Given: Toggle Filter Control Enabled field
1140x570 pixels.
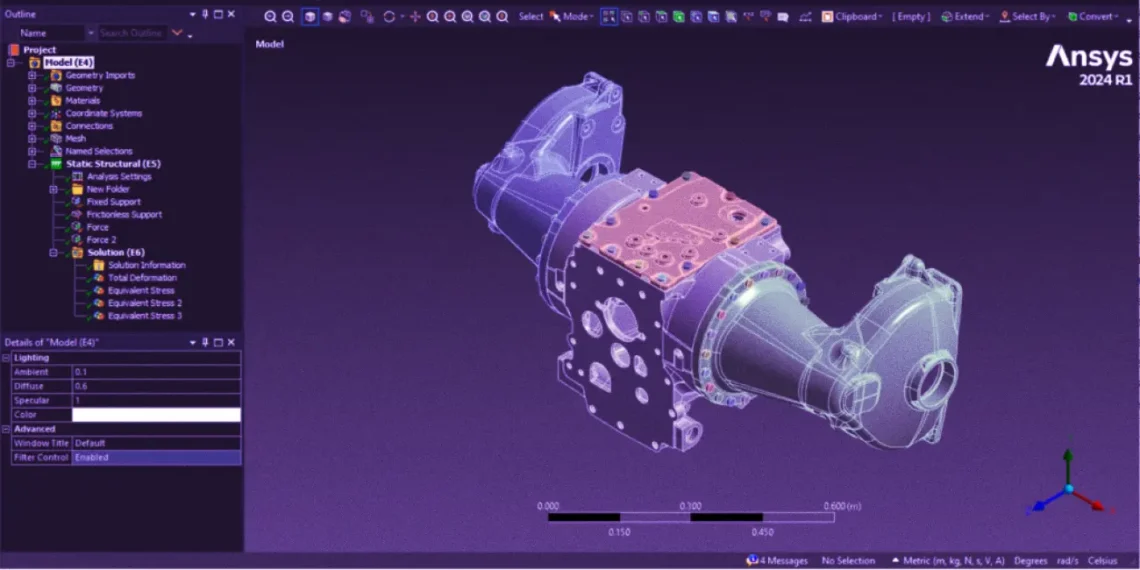Looking at the screenshot, I should [155, 457].
